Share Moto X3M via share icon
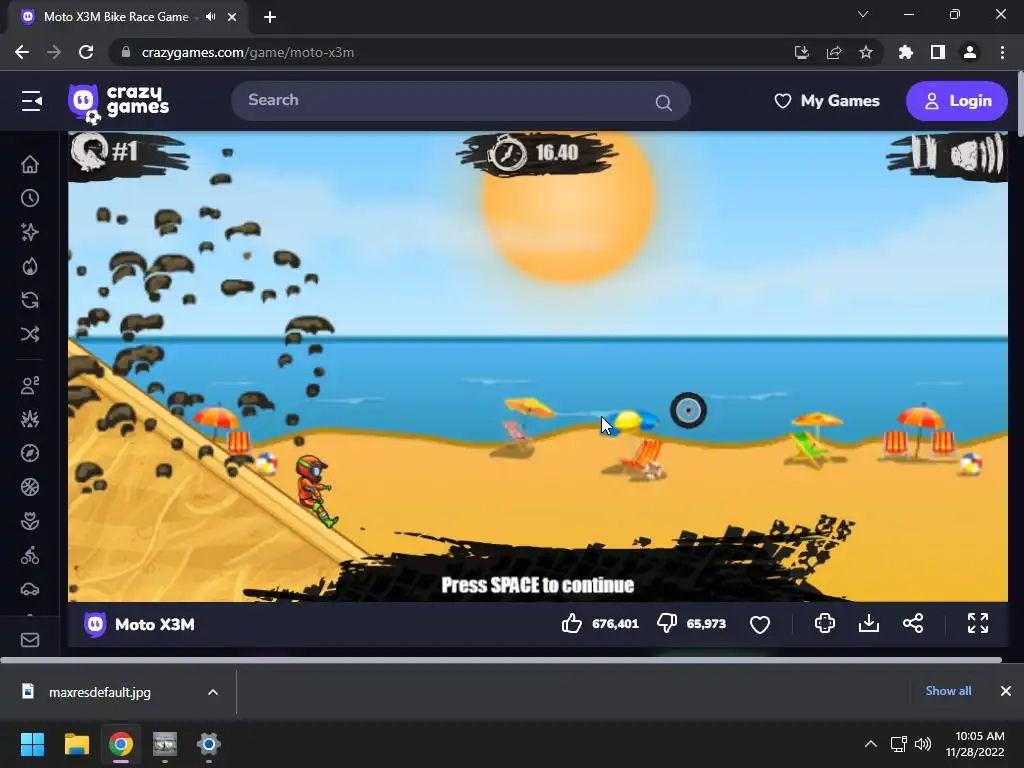The width and height of the screenshot is (1024, 768). tap(913, 624)
